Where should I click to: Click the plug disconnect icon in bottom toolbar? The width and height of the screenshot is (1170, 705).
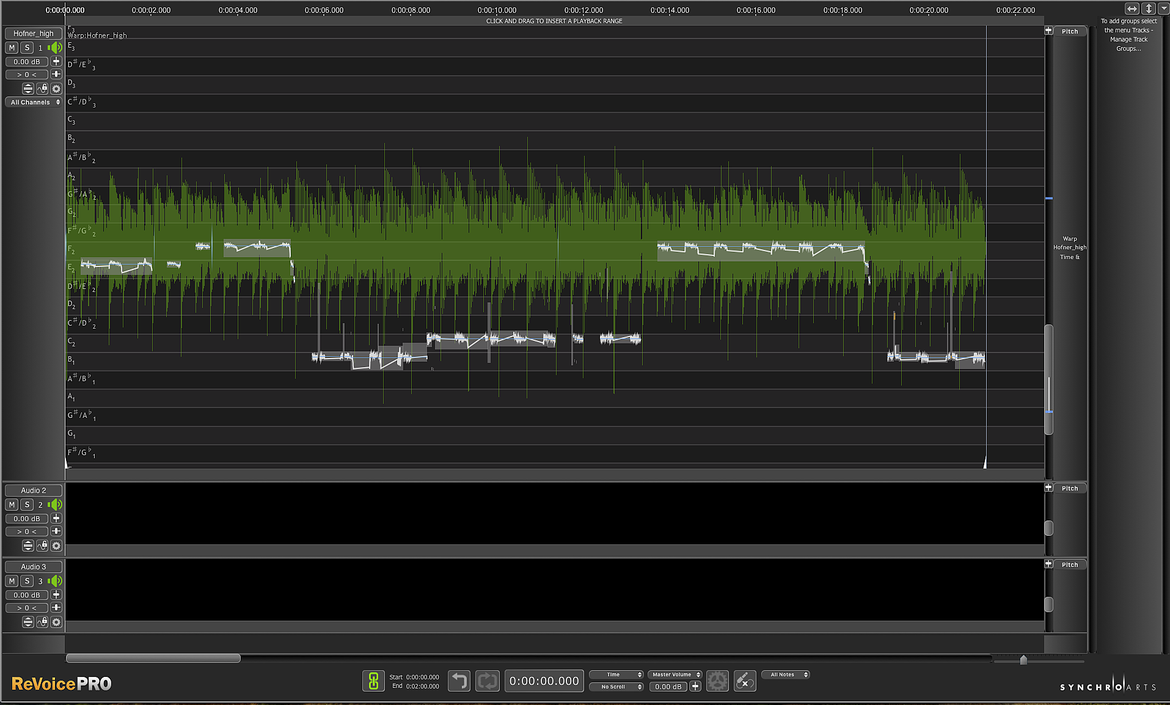pos(745,680)
